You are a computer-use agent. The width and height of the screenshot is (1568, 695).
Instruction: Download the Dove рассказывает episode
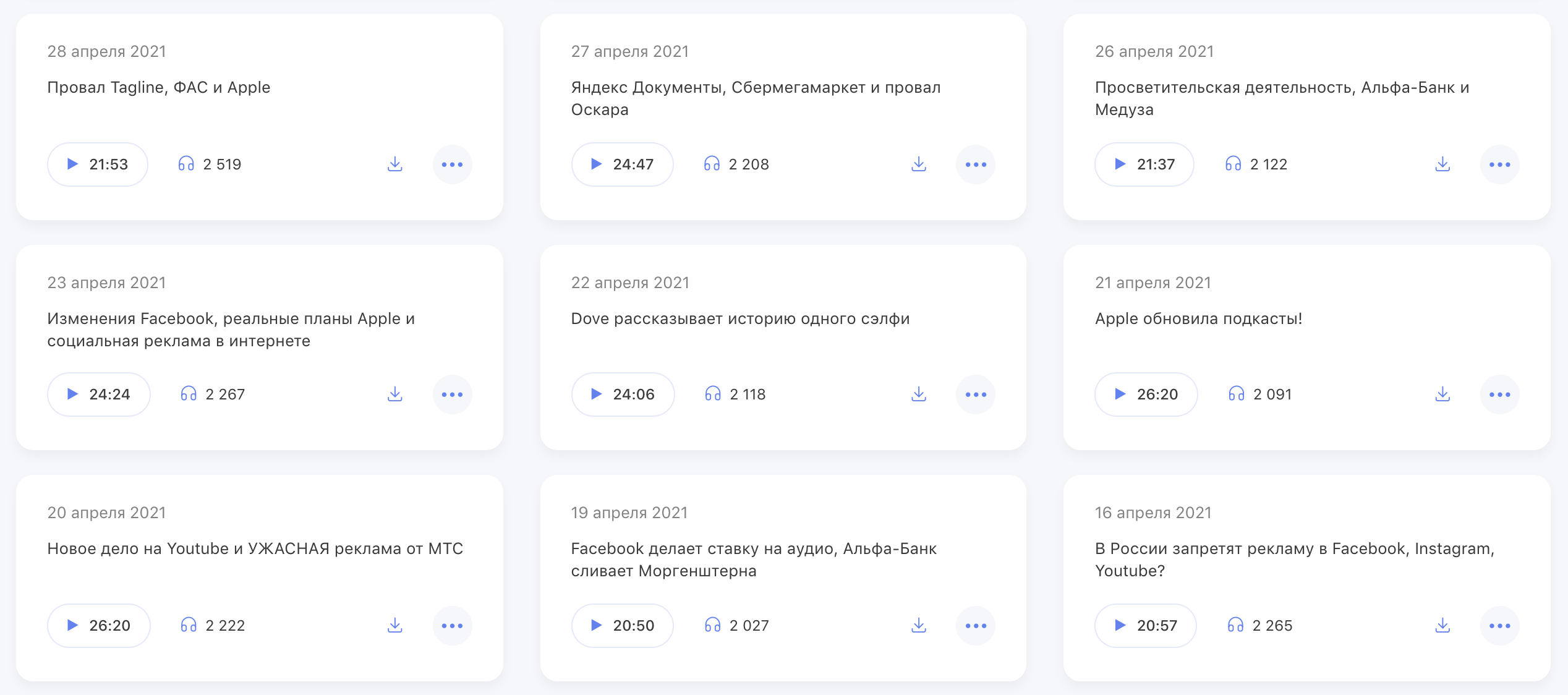(919, 394)
